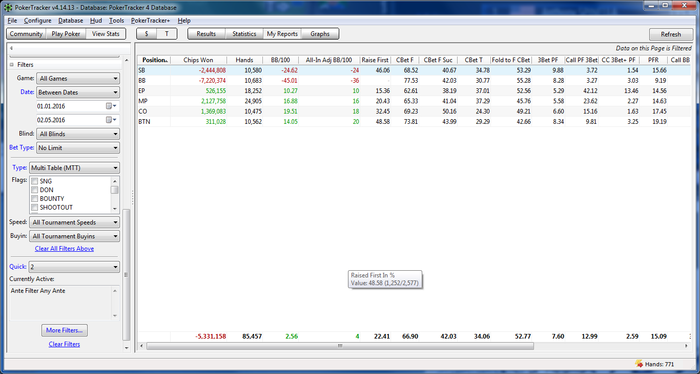700x374 pixels.
Task: Open the Statistics tab
Action: [x=244, y=34]
